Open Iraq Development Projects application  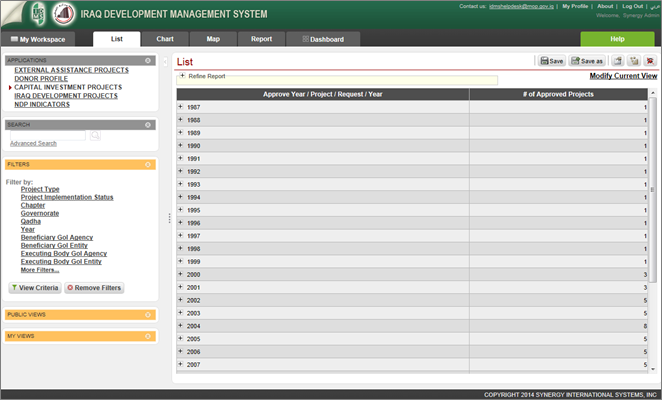[x=66, y=96]
